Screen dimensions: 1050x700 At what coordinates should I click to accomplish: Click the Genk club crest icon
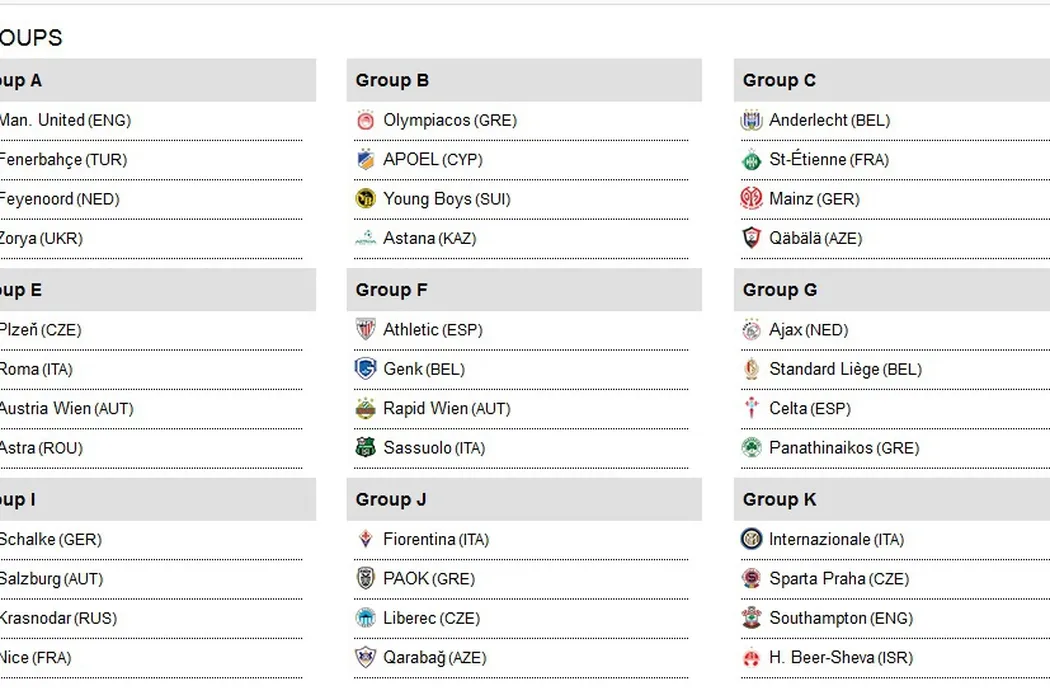(x=365, y=369)
